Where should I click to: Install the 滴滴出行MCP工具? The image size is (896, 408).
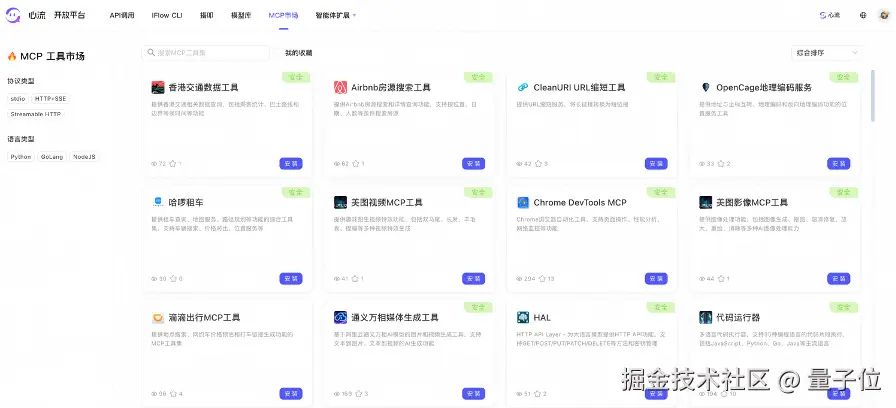(291, 393)
